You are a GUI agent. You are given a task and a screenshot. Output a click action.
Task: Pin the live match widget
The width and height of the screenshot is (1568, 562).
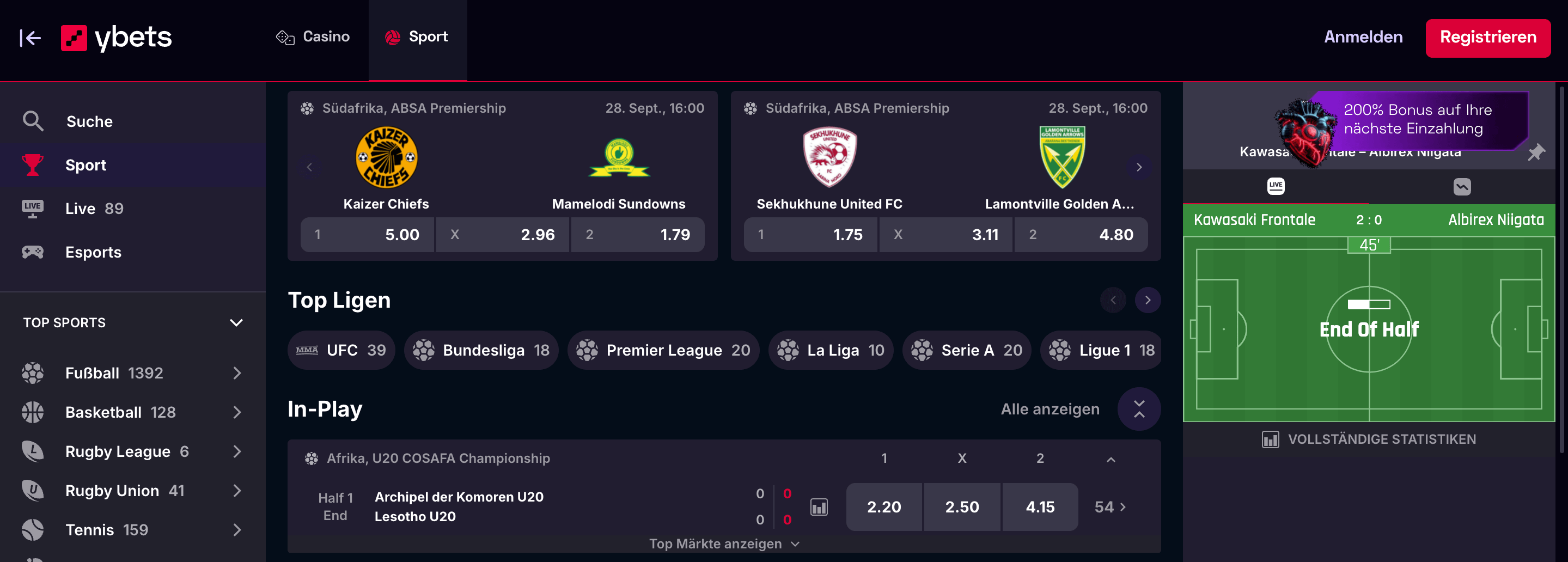[x=1536, y=152]
